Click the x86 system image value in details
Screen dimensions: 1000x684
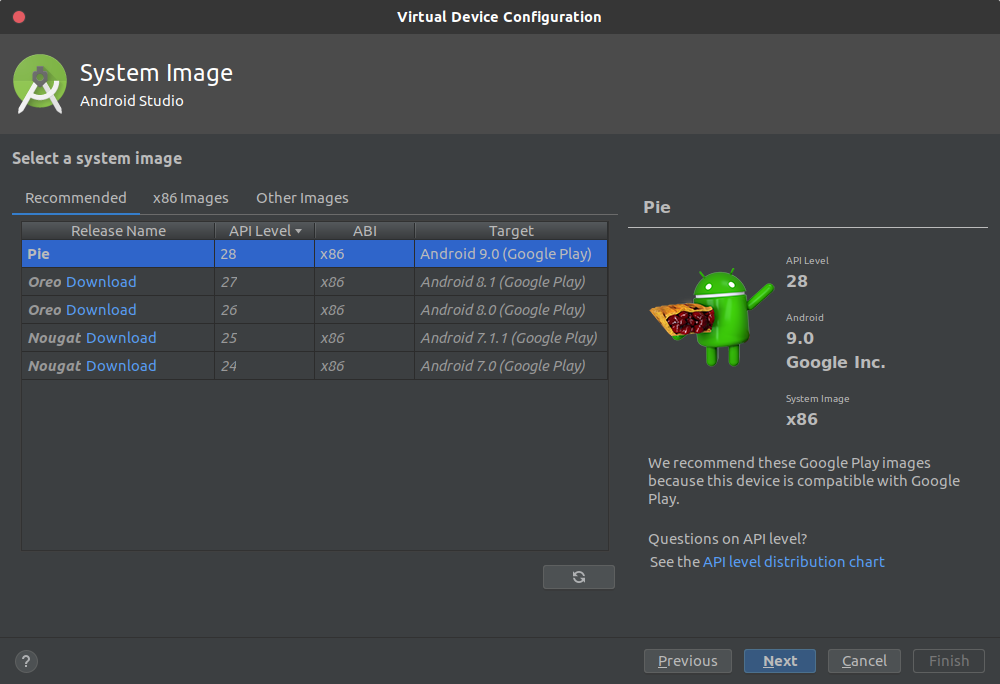[802, 419]
